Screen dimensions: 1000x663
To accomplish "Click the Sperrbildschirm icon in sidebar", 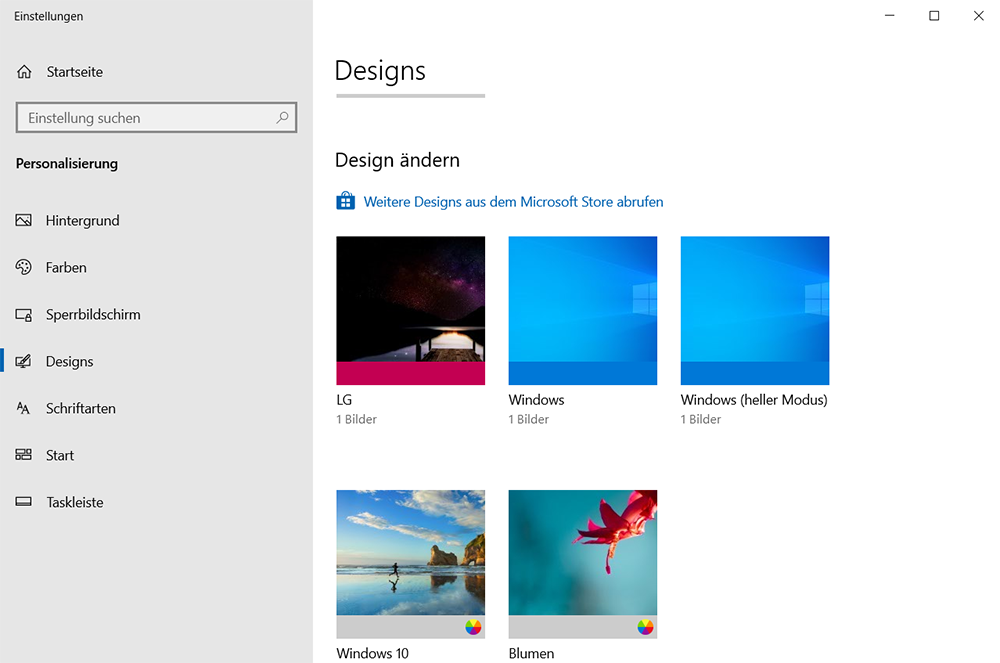I will click(24, 314).
